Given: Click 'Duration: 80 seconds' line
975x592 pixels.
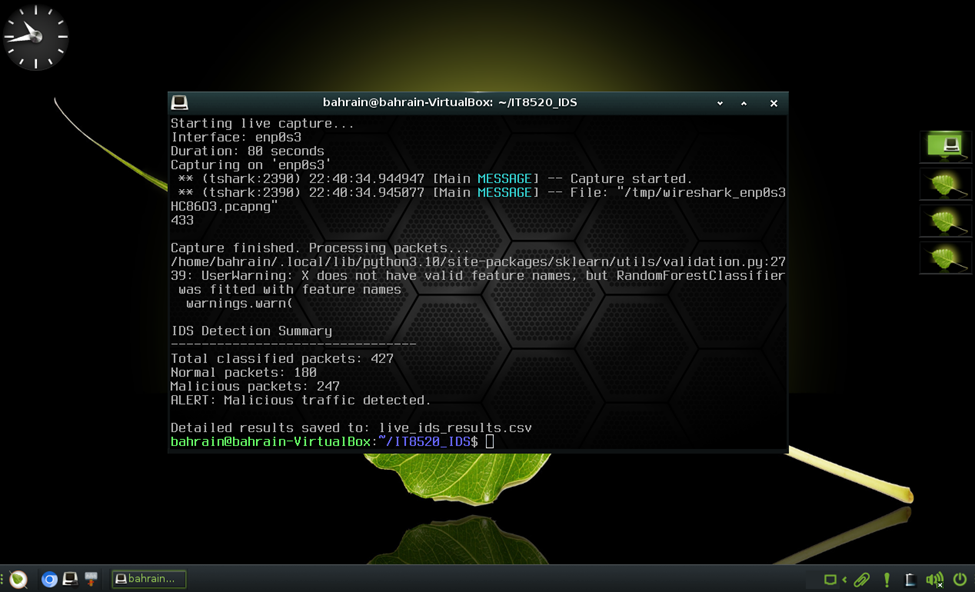Looking at the screenshot, I should 247,151.
